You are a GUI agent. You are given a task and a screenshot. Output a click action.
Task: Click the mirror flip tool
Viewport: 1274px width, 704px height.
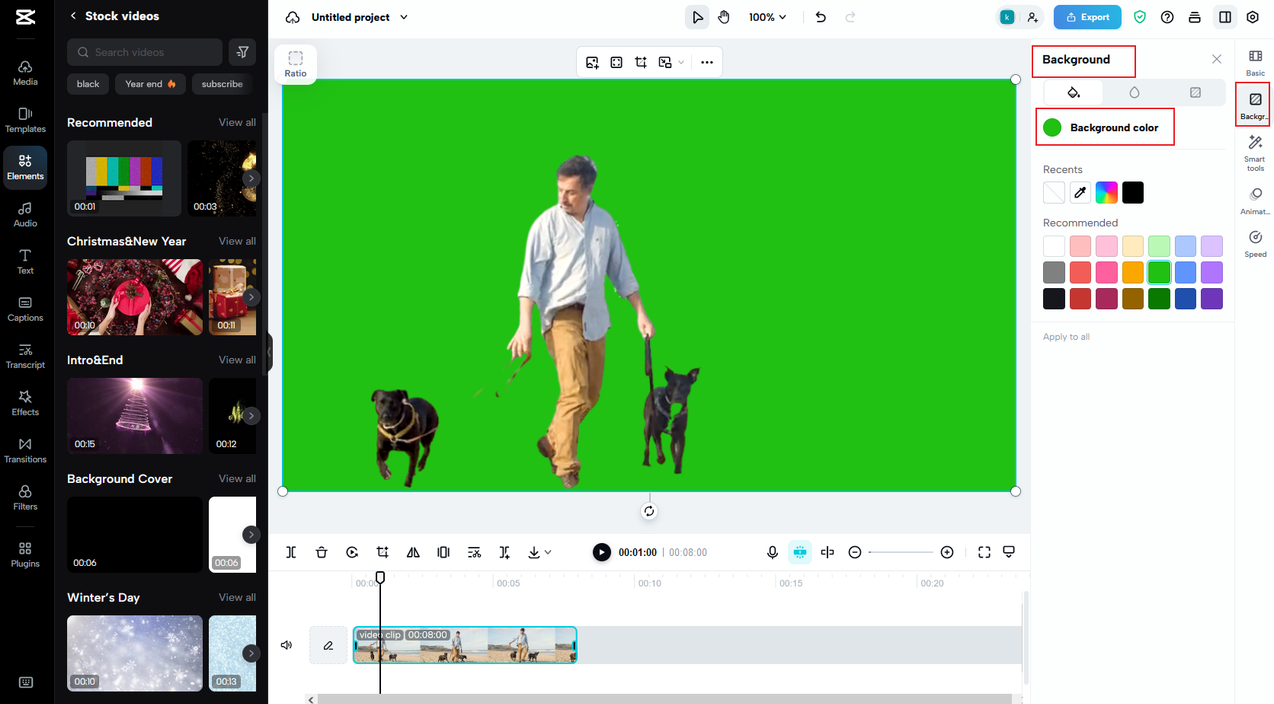point(413,552)
